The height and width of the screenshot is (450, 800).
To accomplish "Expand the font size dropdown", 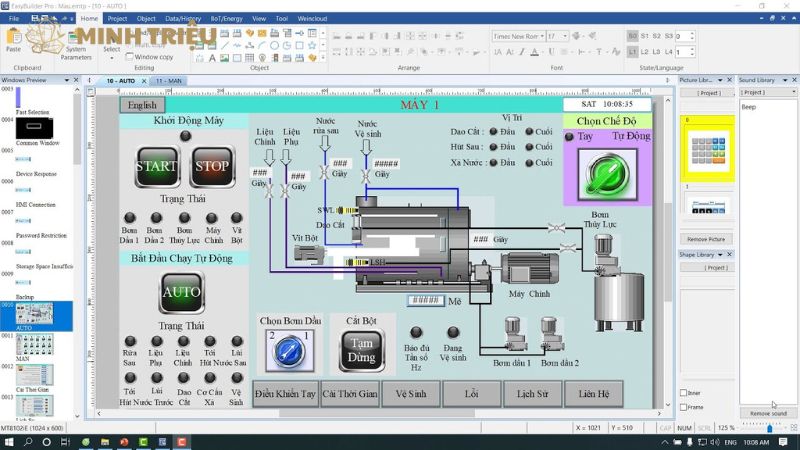I will click(565, 36).
